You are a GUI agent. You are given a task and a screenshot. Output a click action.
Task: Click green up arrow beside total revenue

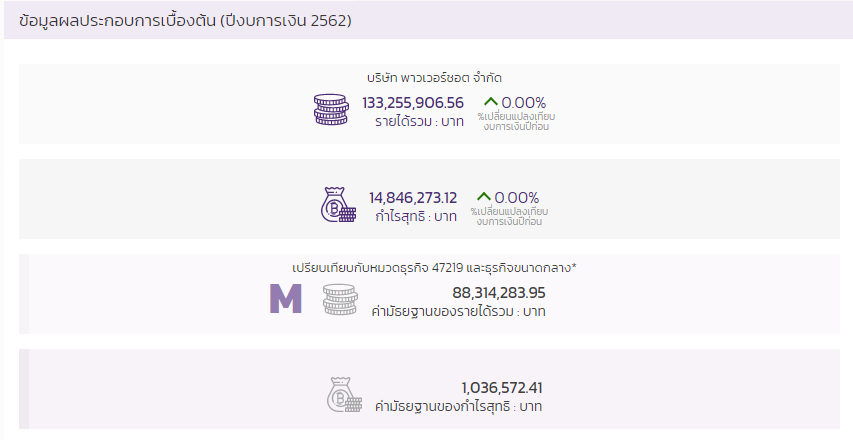pyautogui.click(x=490, y=102)
